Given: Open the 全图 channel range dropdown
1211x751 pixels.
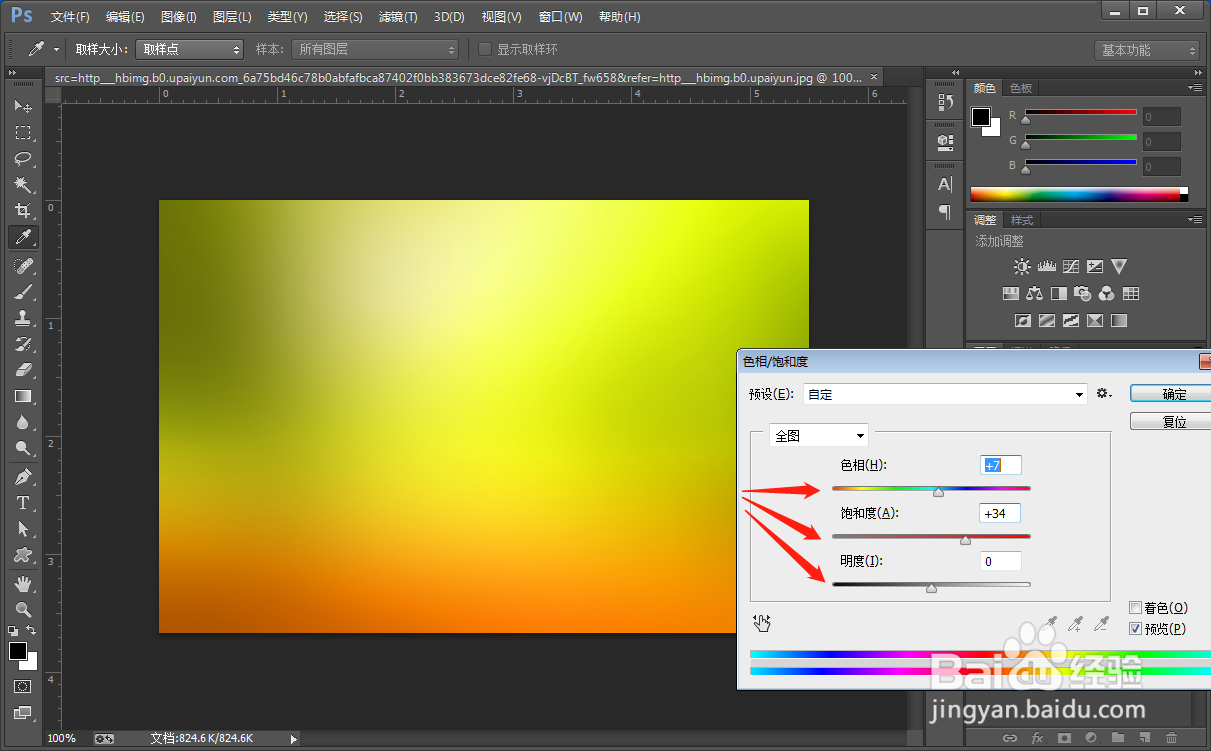Looking at the screenshot, I should coord(818,436).
